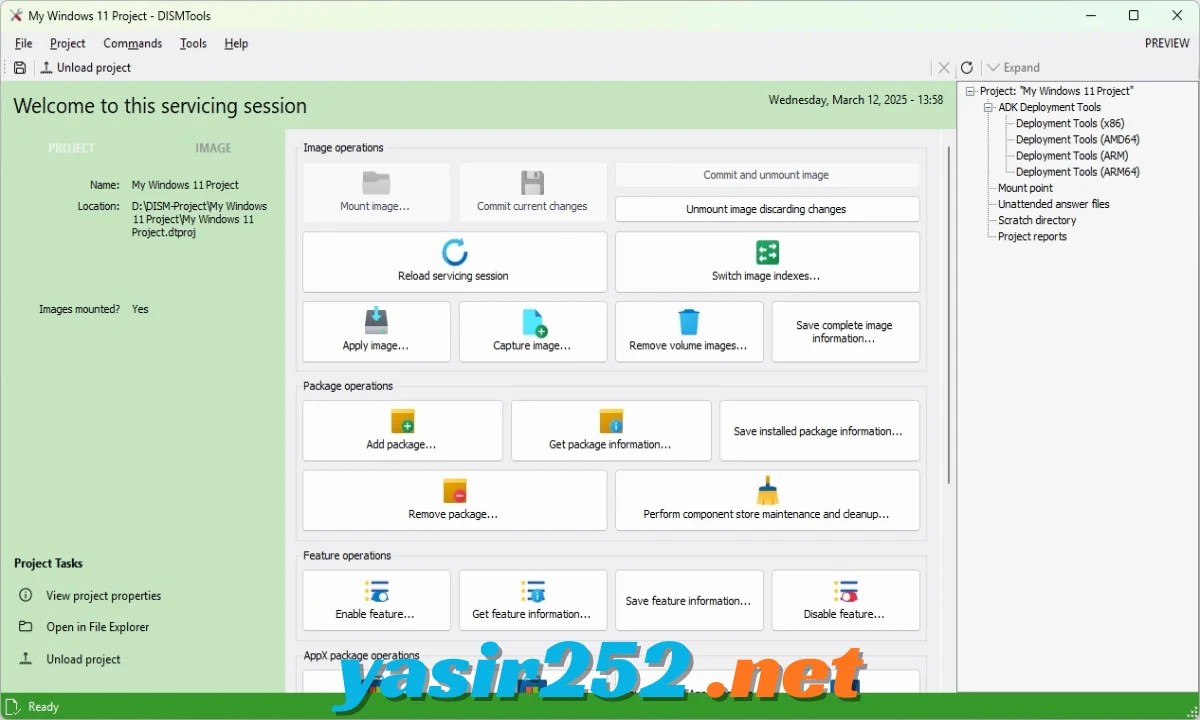Click the Mount image folder icon
1200x720 pixels.
coord(376,183)
